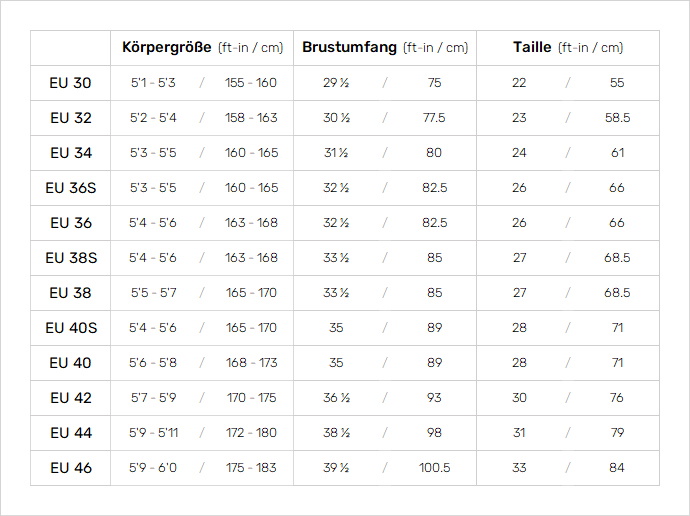Click the EU 46 row label
The image size is (690, 516).
70,468
